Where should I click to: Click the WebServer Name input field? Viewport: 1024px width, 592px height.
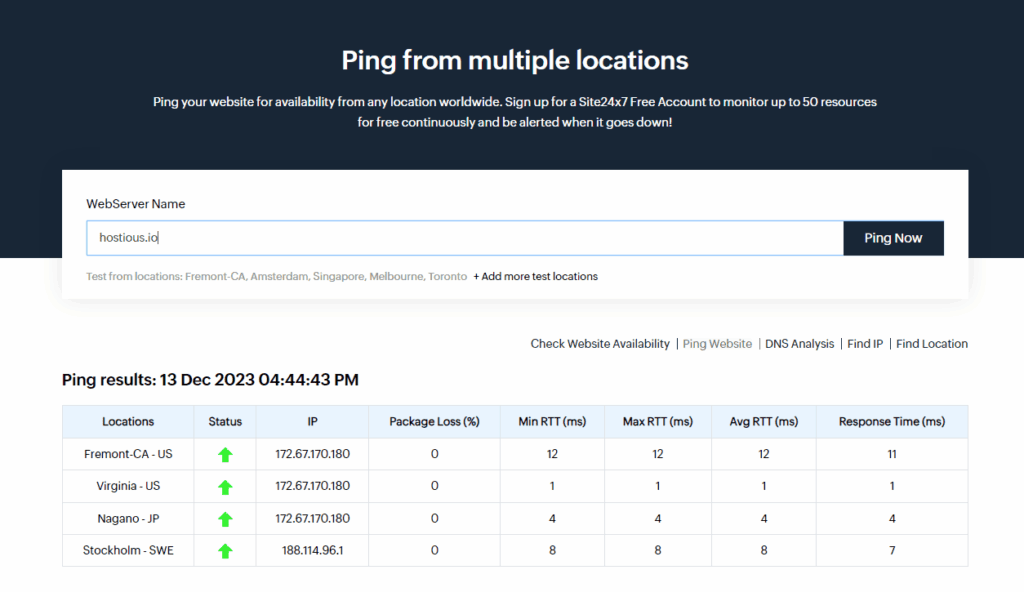pos(465,238)
